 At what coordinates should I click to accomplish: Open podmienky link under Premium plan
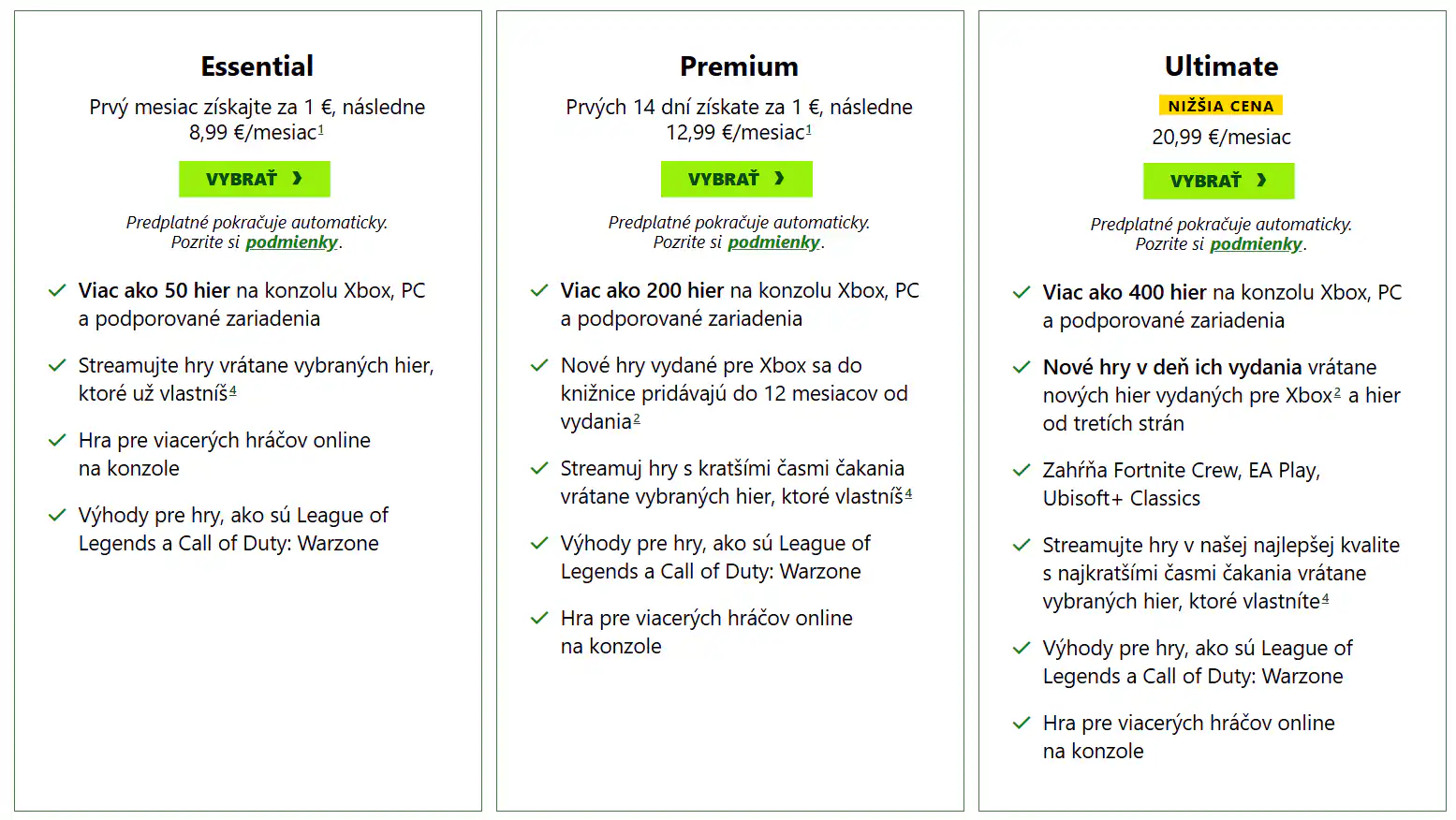773,242
